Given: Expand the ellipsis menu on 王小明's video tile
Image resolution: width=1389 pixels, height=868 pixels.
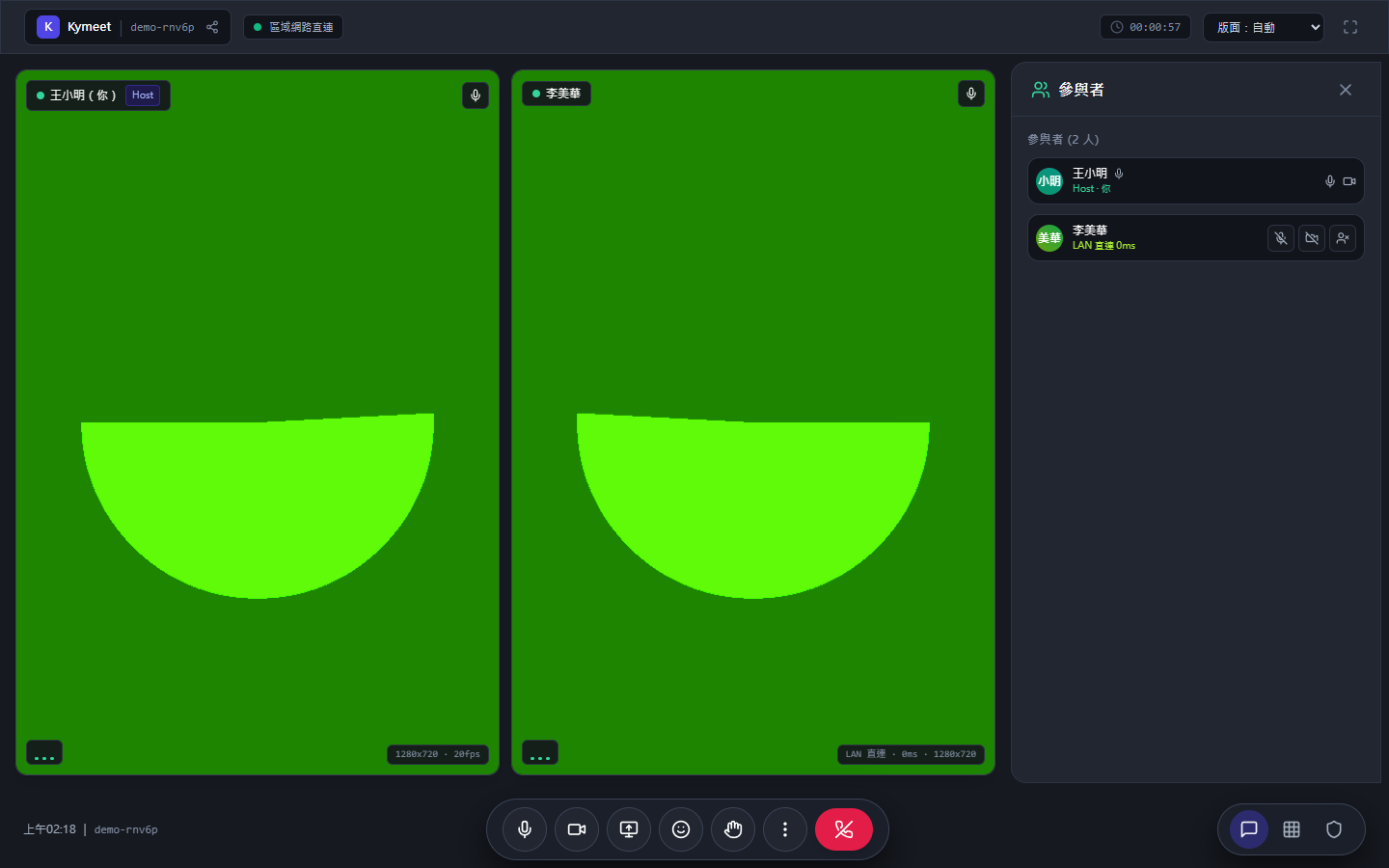Looking at the screenshot, I should pyautogui.click(x=44, y=752).
